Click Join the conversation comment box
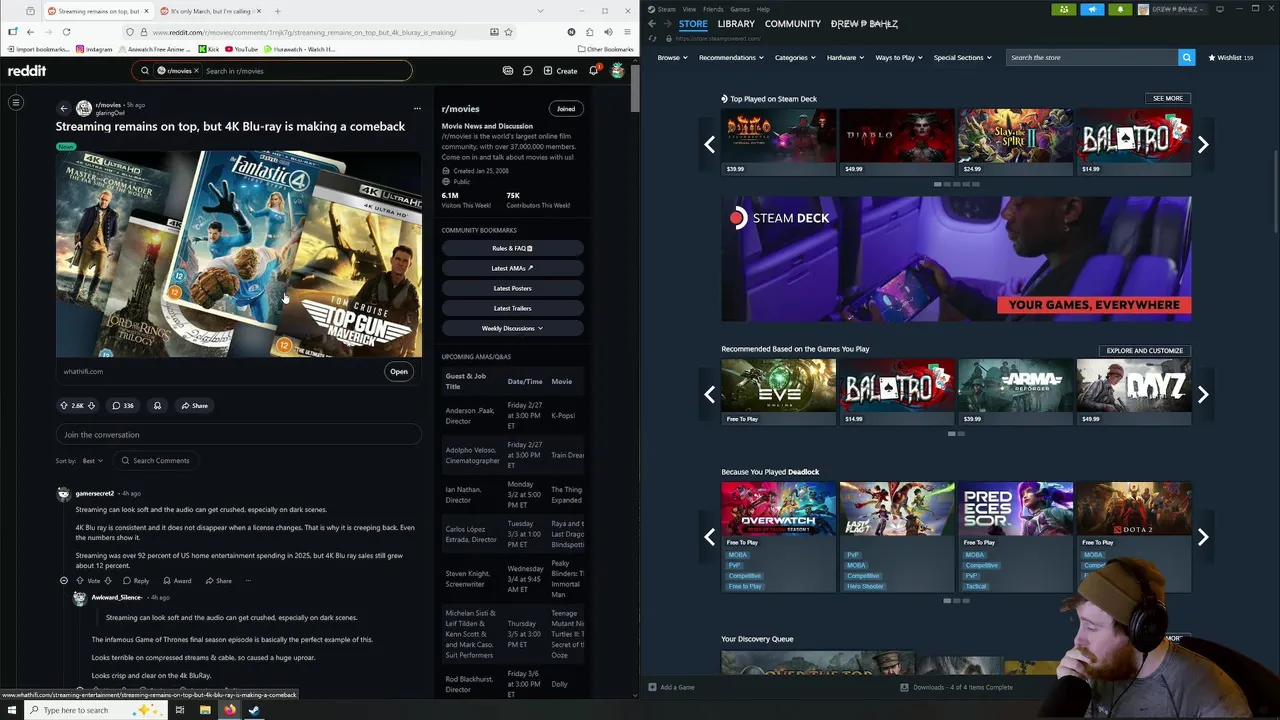This screenshot has width=1280, height=720. tap(239, 435)
